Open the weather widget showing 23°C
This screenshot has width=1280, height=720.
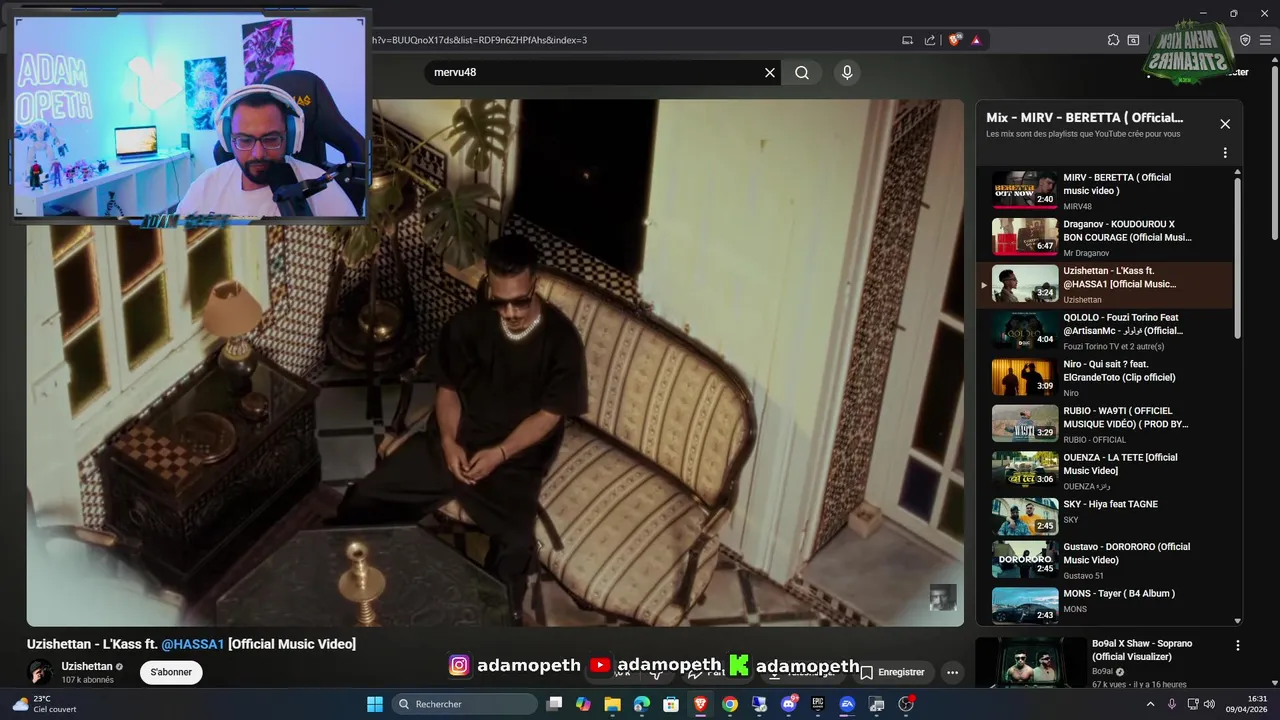44,704
